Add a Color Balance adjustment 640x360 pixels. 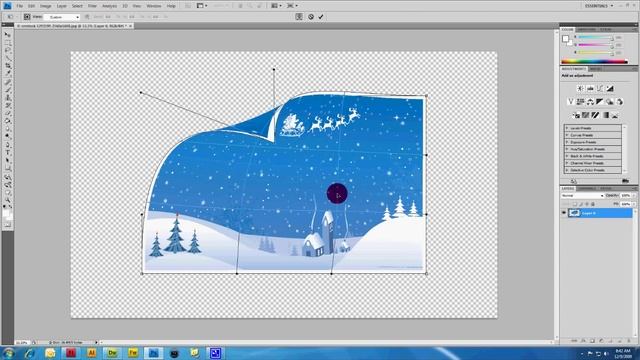click(x=590, y=102)
